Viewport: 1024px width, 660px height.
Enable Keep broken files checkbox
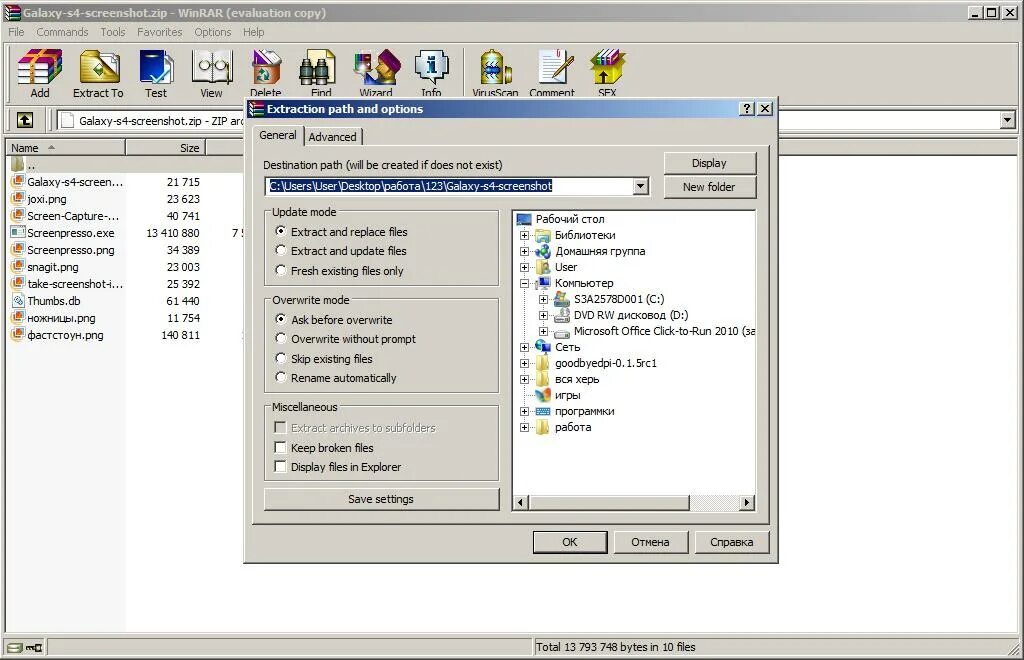click(x=280, y=447)
